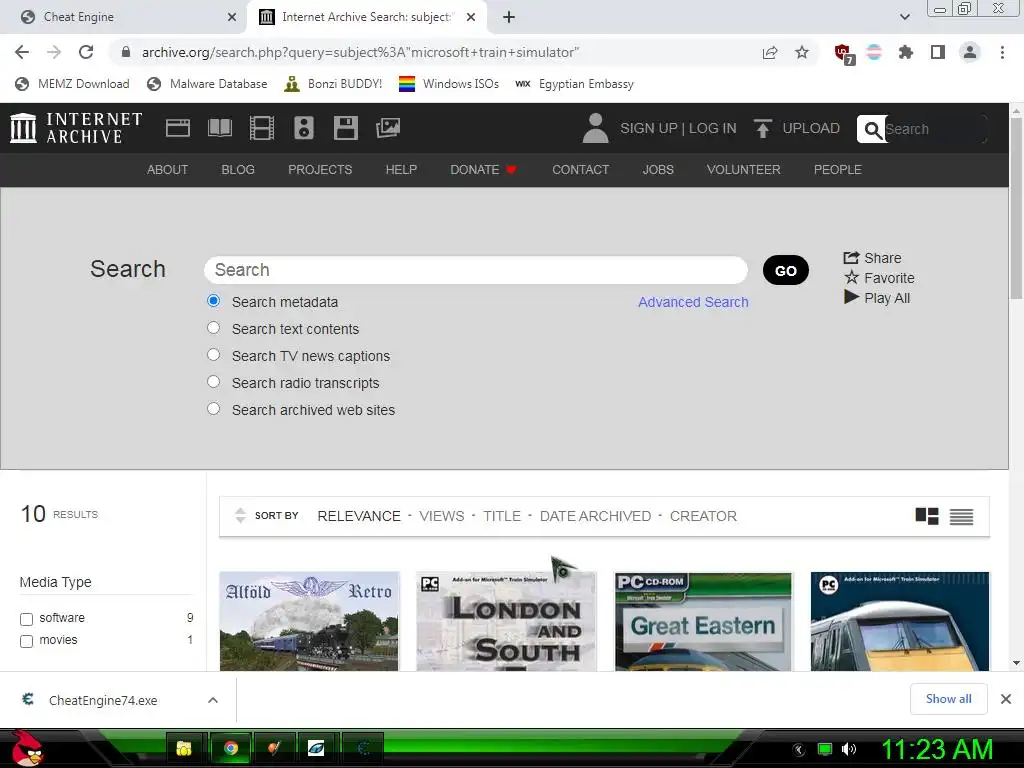The width and height of the screenshot is (1024, 768).
Task: Select Search text contents option
Action: [214, 328]
